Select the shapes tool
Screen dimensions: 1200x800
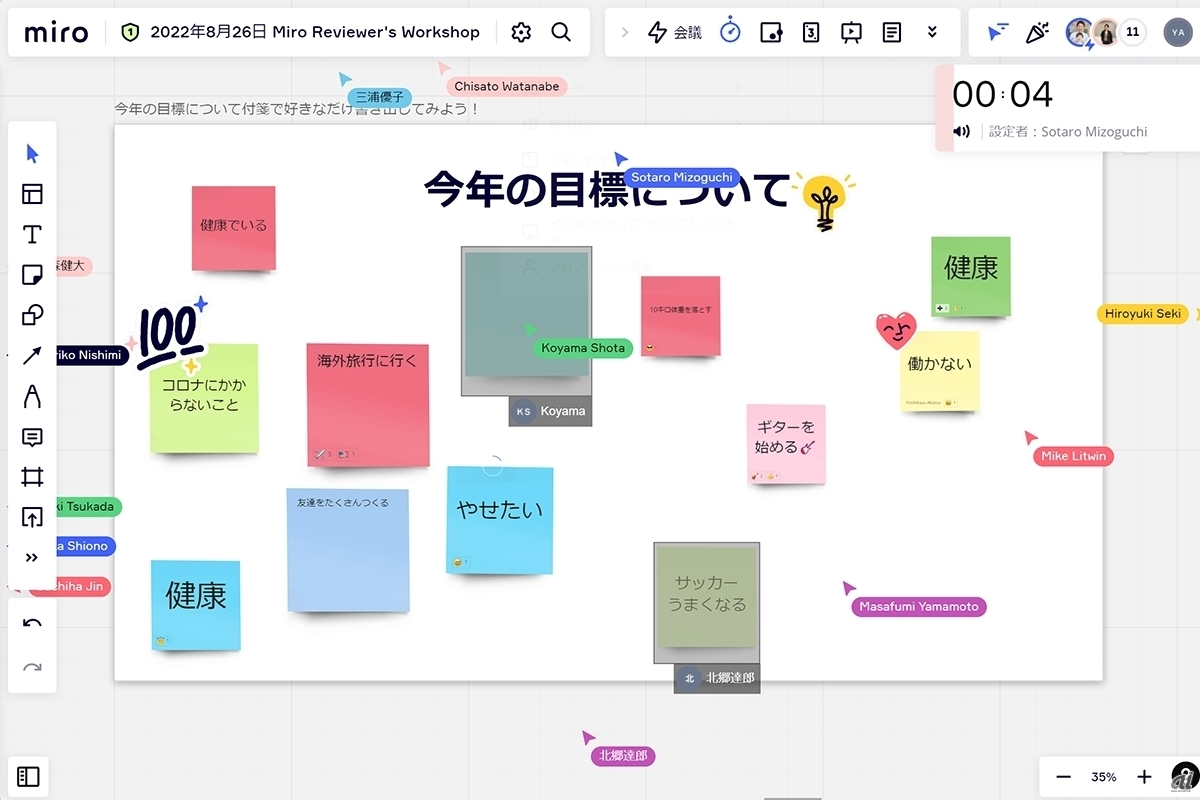click(x=32, y=316)
